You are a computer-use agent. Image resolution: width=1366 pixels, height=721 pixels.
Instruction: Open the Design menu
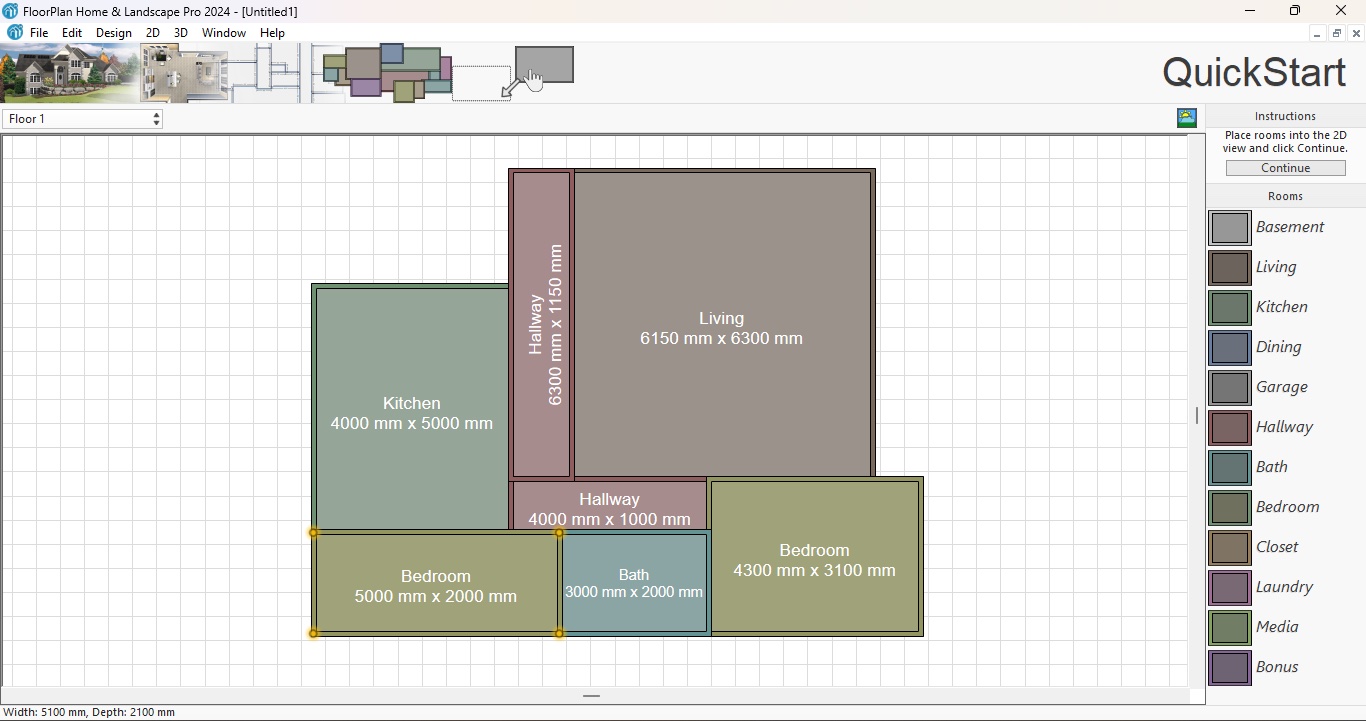(x=113, y=32)
